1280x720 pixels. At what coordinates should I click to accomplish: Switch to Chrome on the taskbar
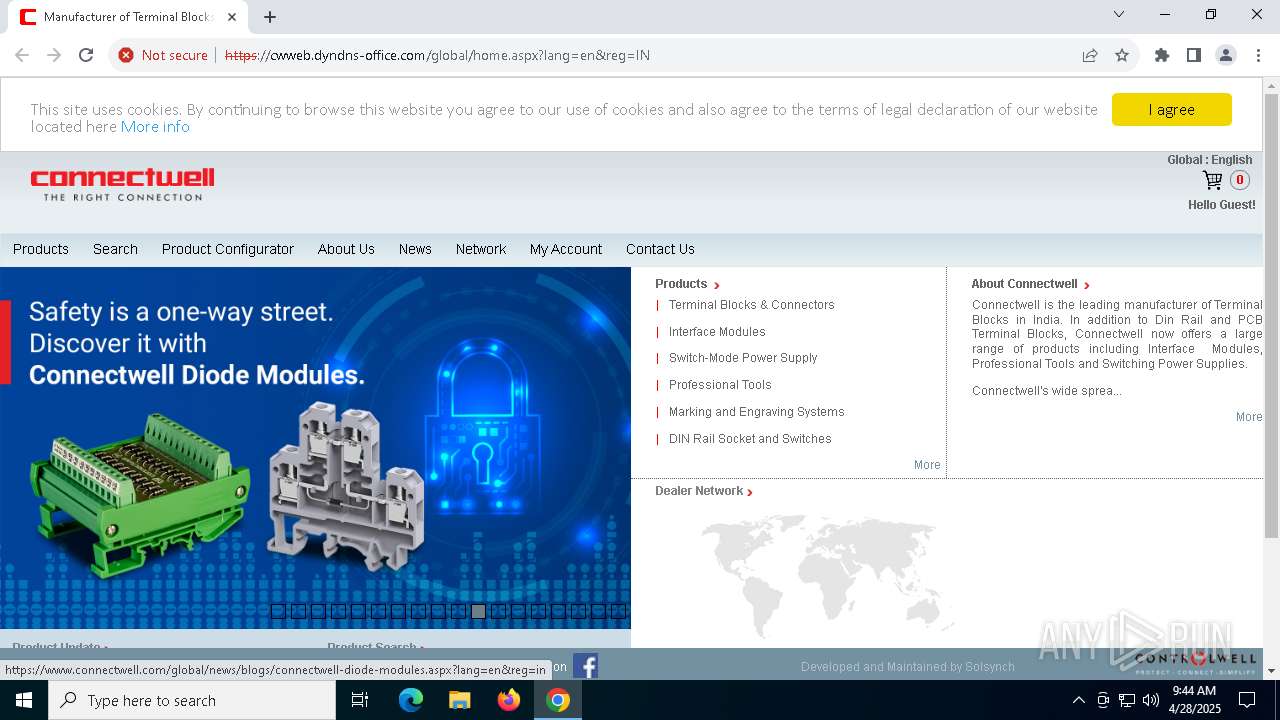tap(558, 700)
